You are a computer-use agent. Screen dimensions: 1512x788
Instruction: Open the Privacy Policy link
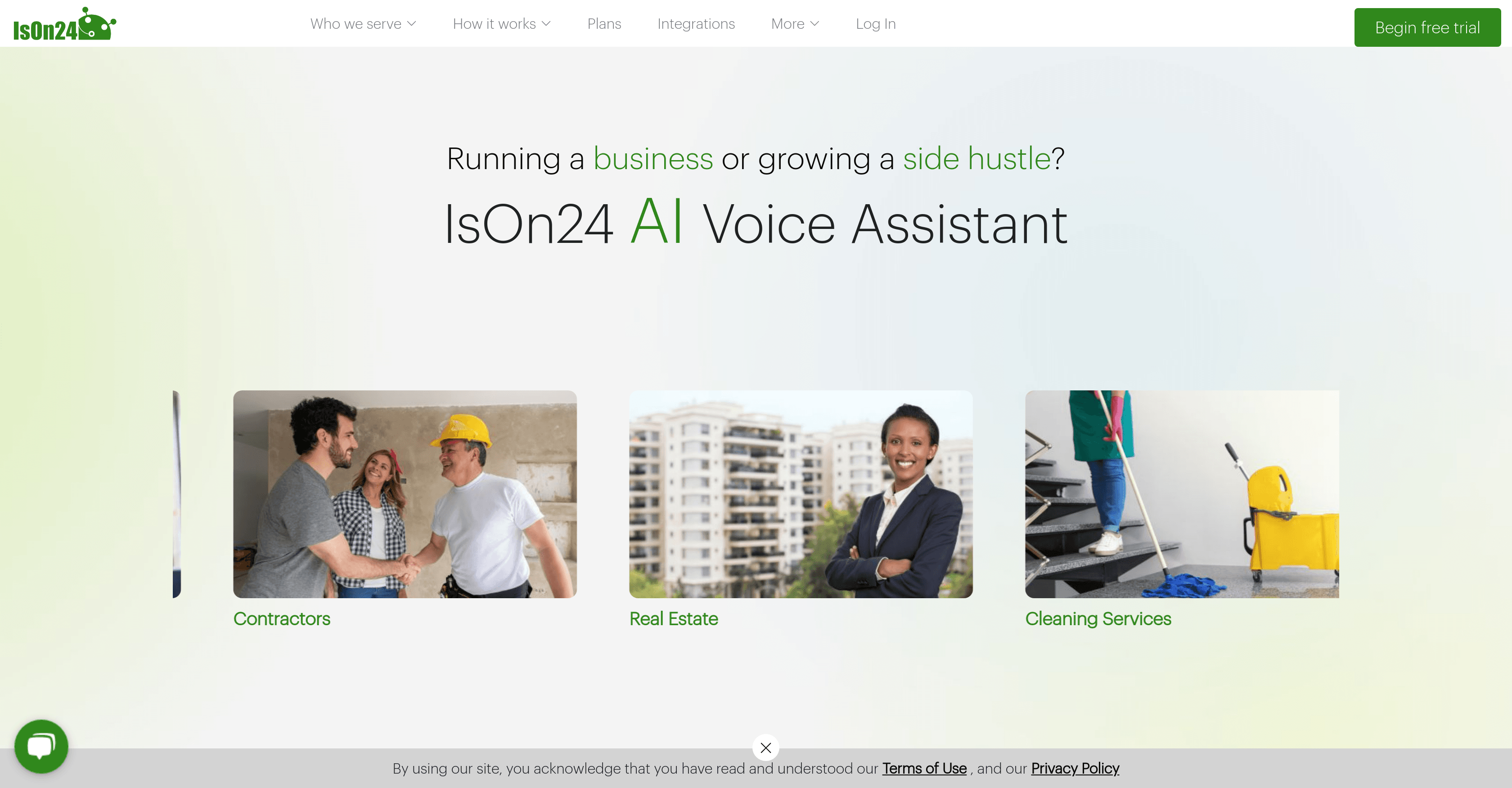1075,768
